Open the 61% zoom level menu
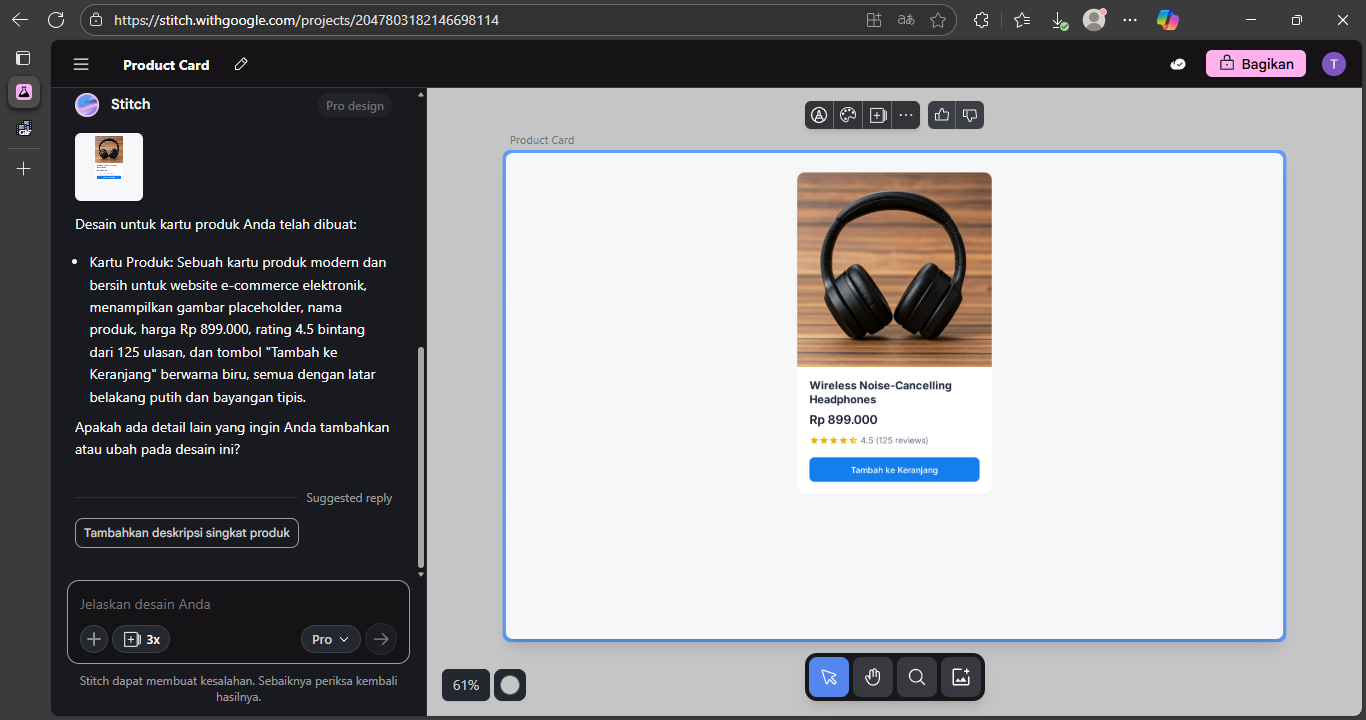This screenshot has height=720, width=1366. [466, 685]
